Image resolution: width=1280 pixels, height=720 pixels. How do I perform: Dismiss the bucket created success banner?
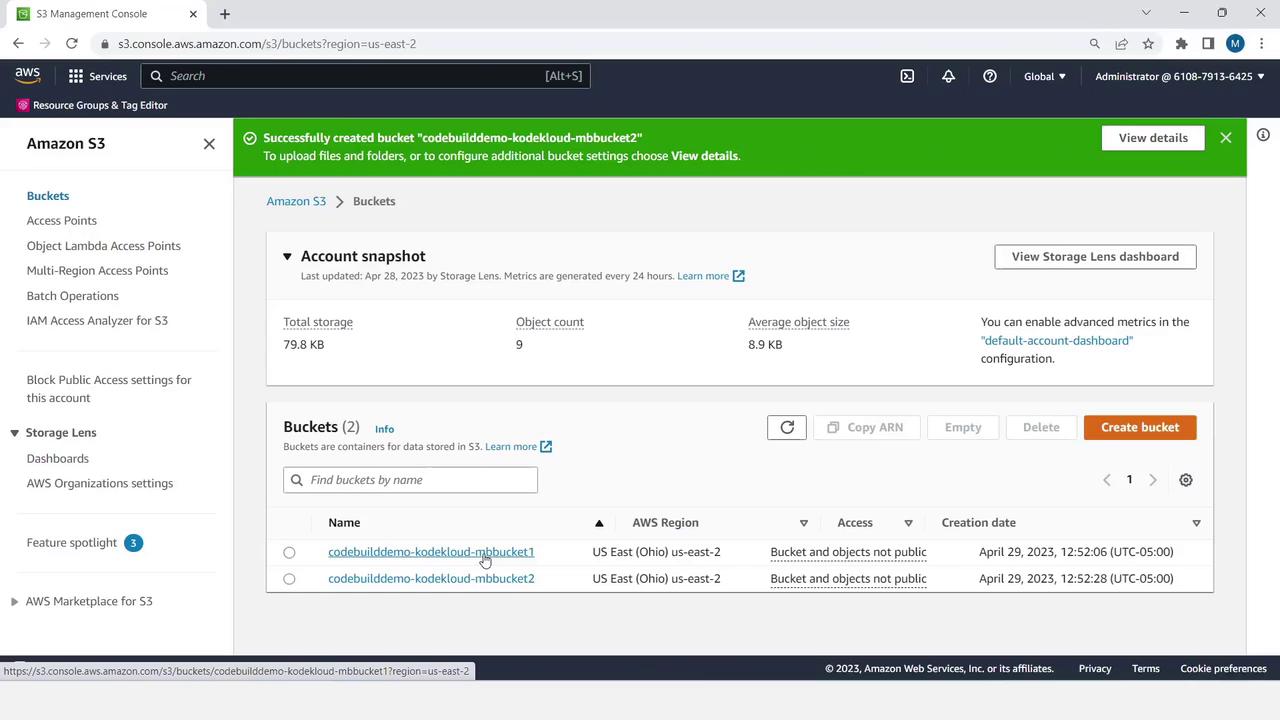[1226, 138]
